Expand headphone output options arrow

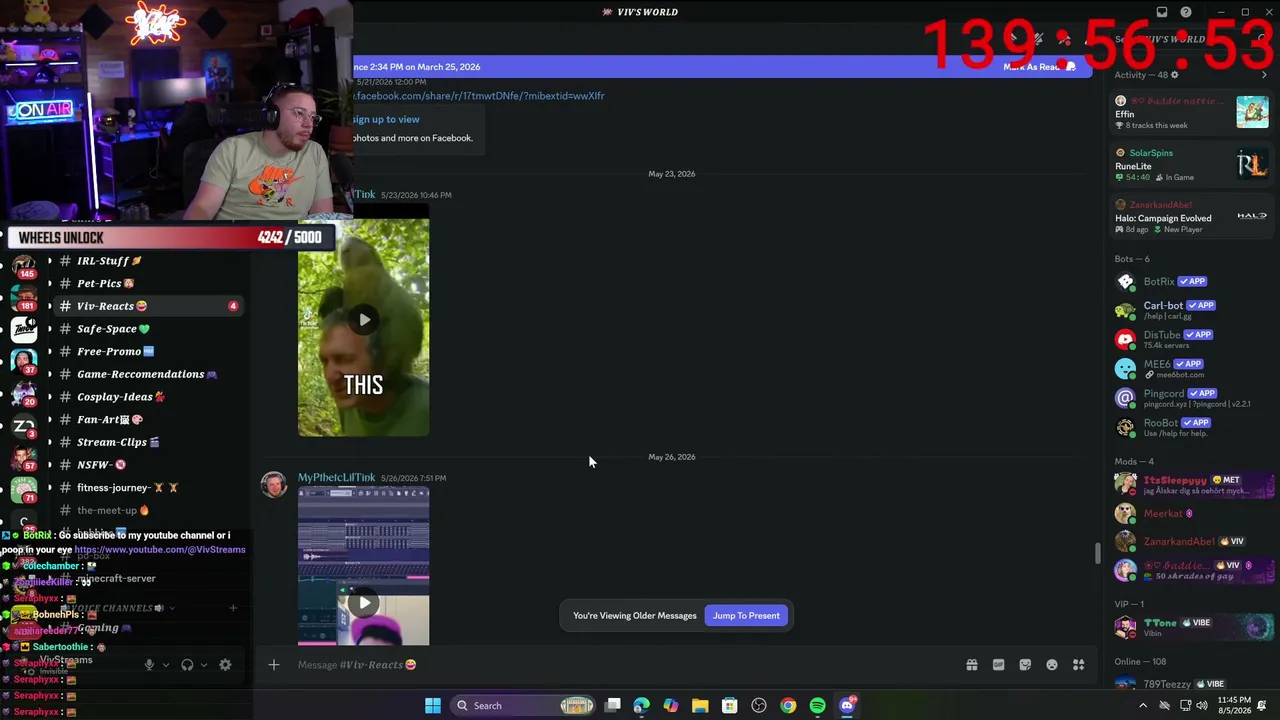[204, 665]
